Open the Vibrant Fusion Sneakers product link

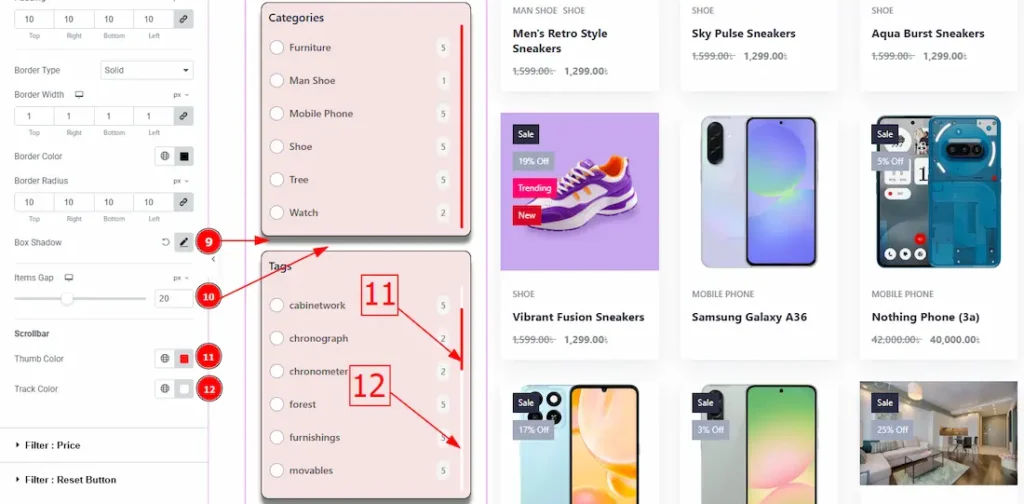coord(579,317)
